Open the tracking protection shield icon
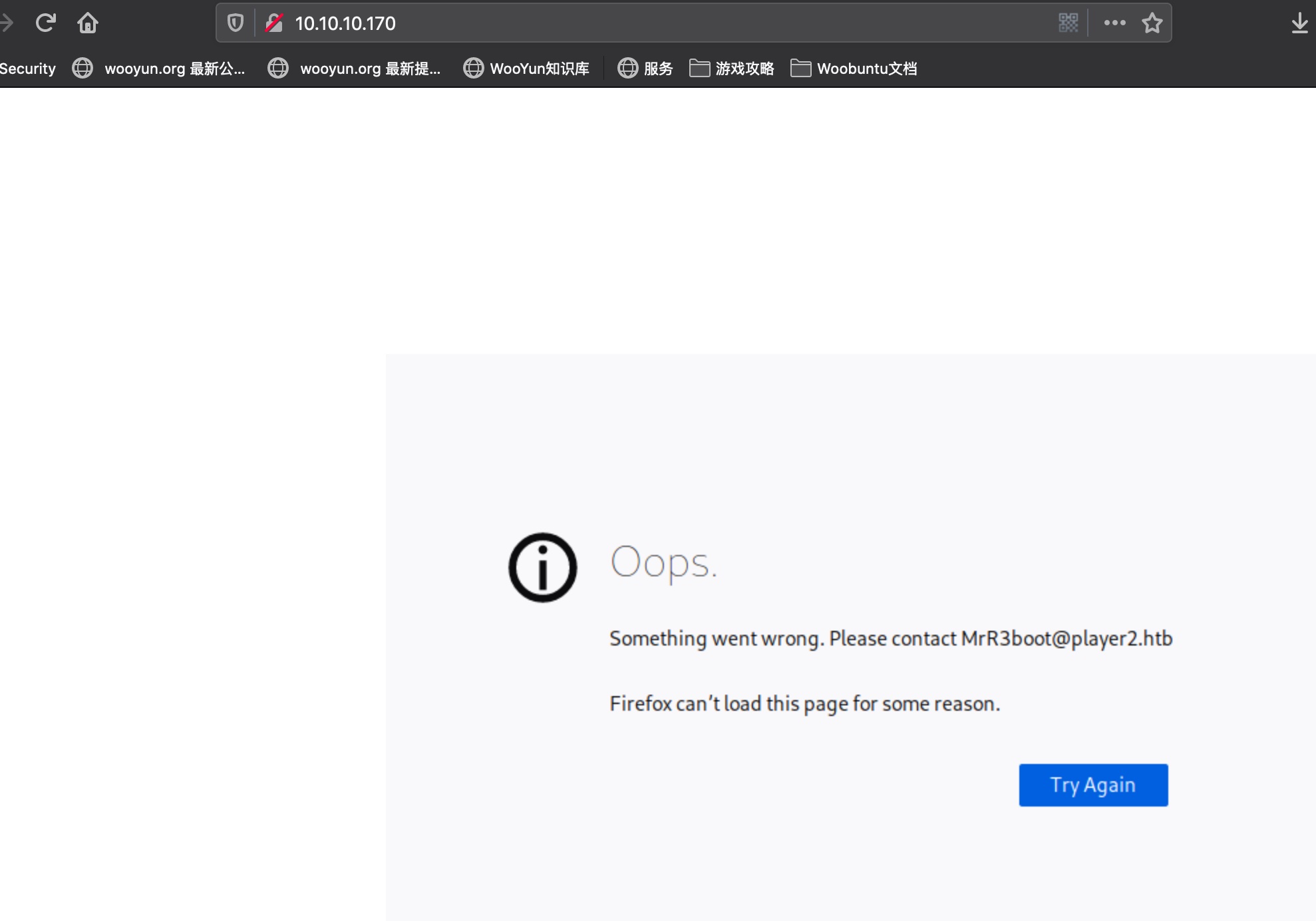This screenshot has height=921, width=1316. tap(236, 23)
